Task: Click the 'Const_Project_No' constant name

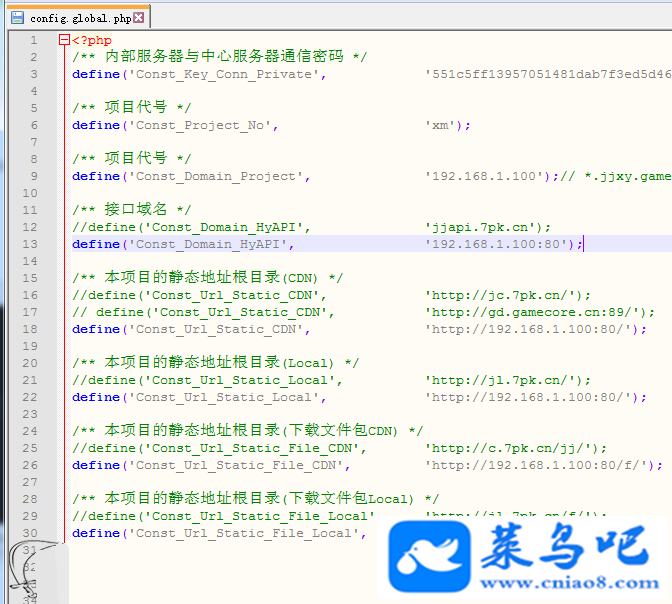Action: 200,125
